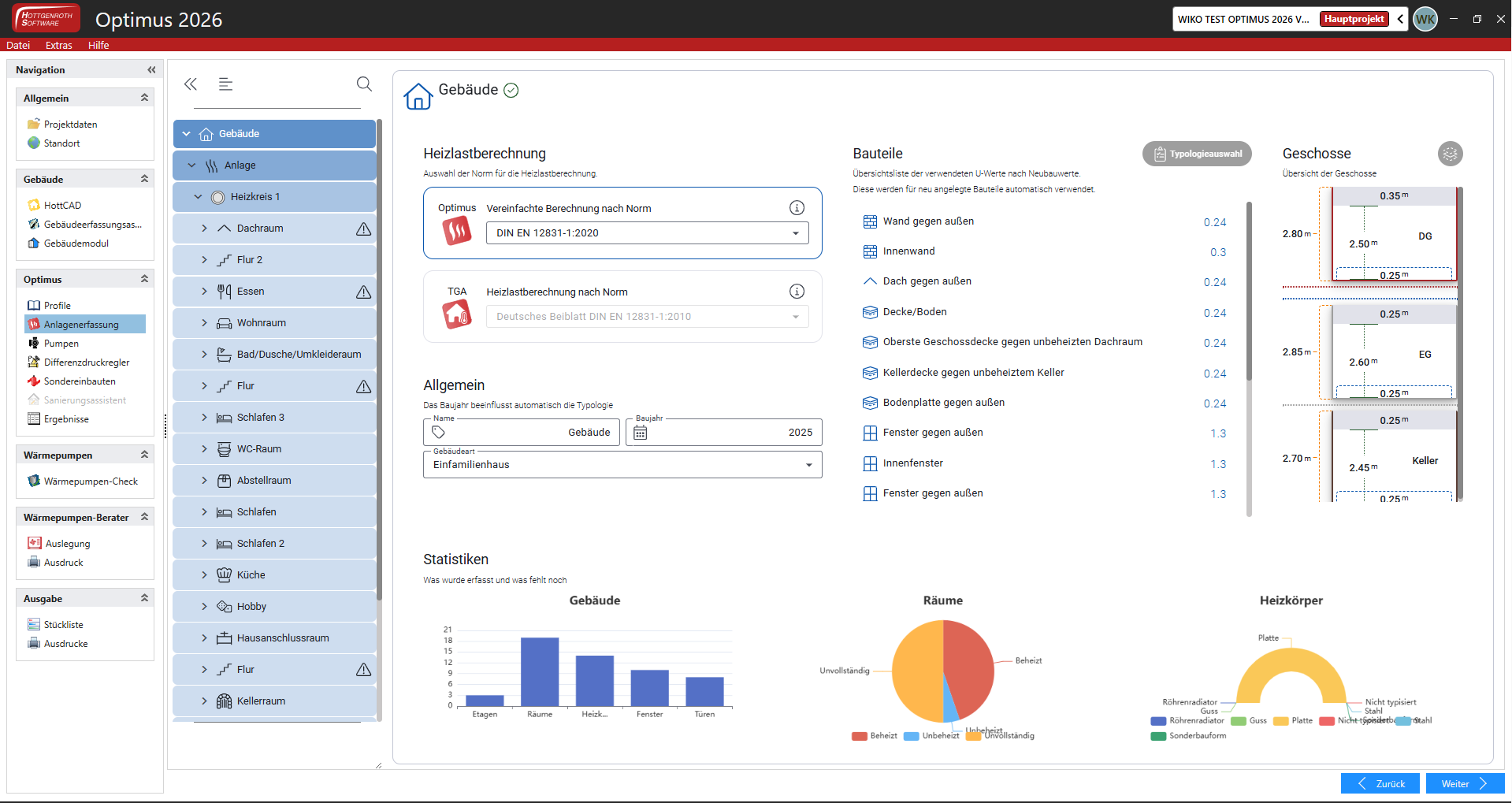The width and height of the screenshot is (1512, 803).
Task: Click the list outline icon above tree
Action: pyautogui.click(x=226, y=84)
